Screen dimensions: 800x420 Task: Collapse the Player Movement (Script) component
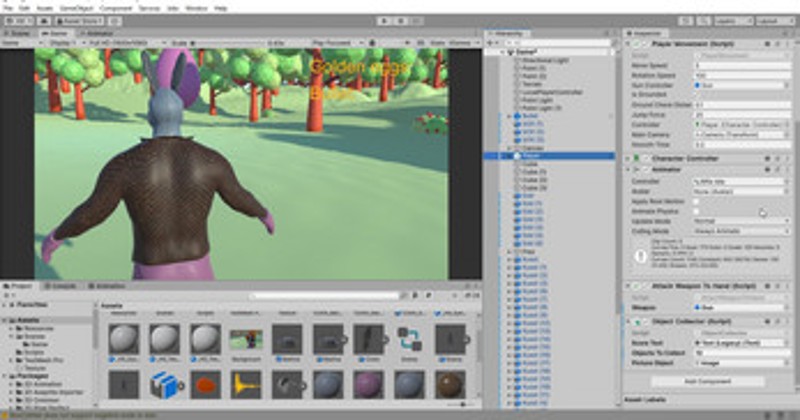pyautogui.click(x=628, y=44)
